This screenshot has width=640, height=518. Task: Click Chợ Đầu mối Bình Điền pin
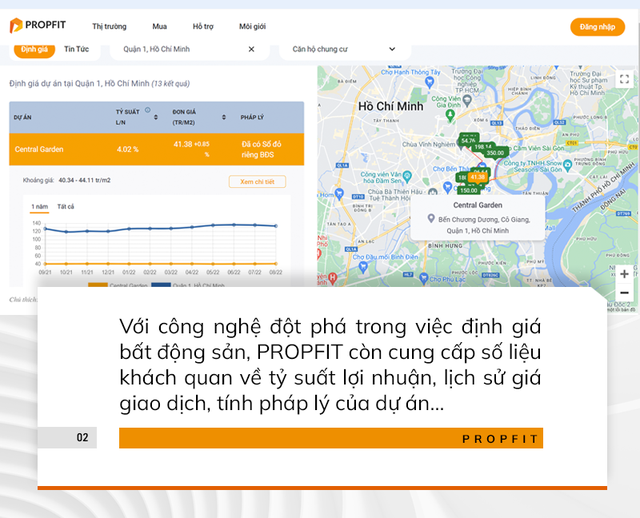363,267
